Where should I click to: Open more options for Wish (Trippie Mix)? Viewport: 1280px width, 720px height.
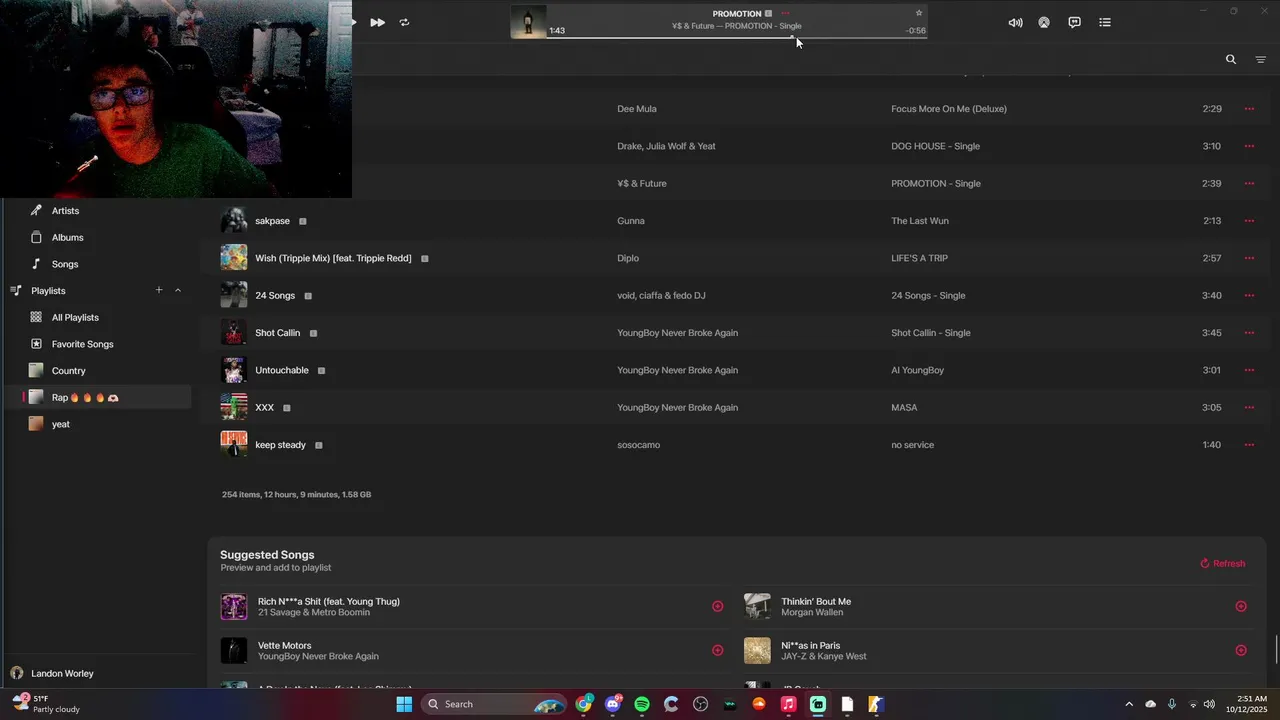(x=1249, y=258)
